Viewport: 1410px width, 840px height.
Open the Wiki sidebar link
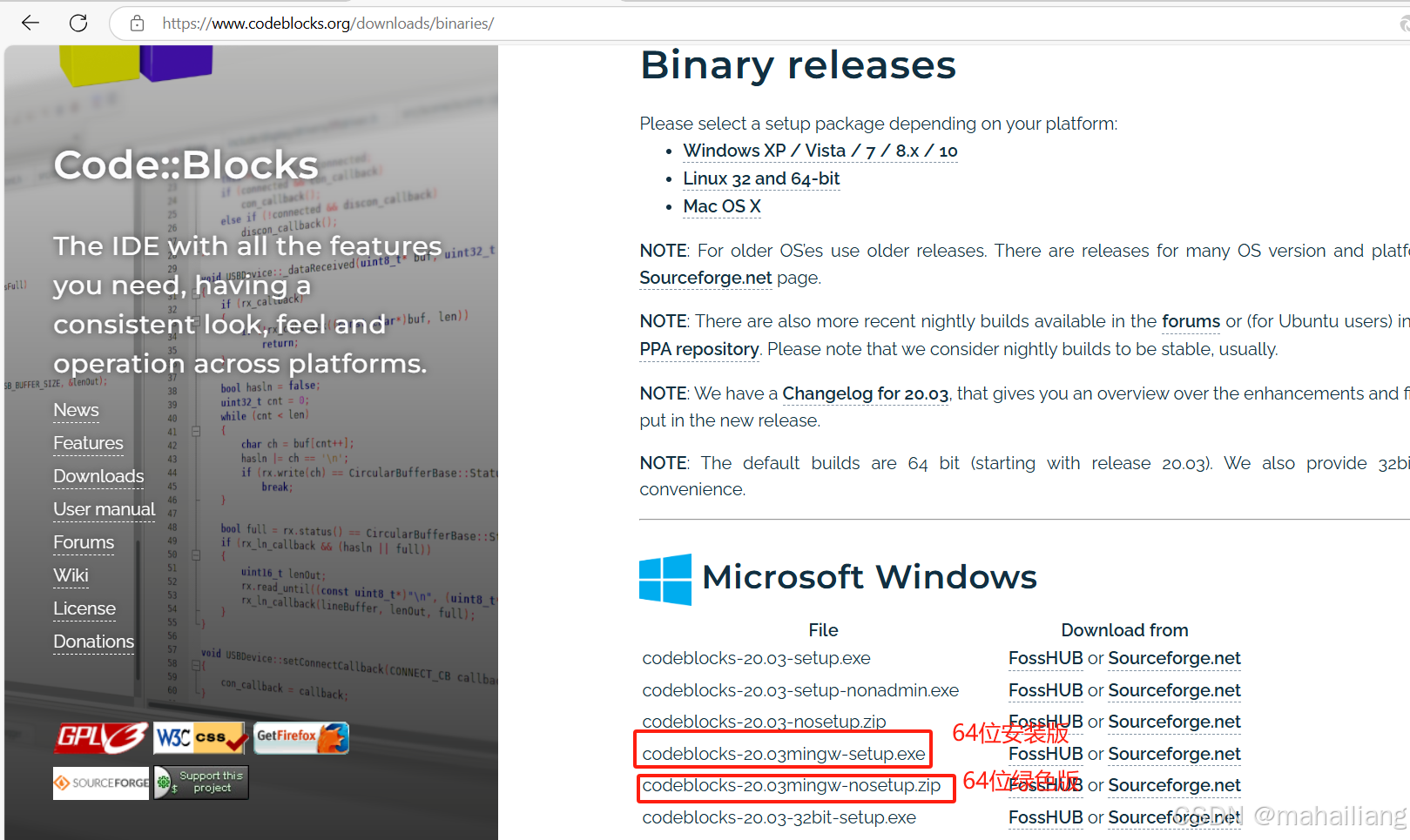71,575
